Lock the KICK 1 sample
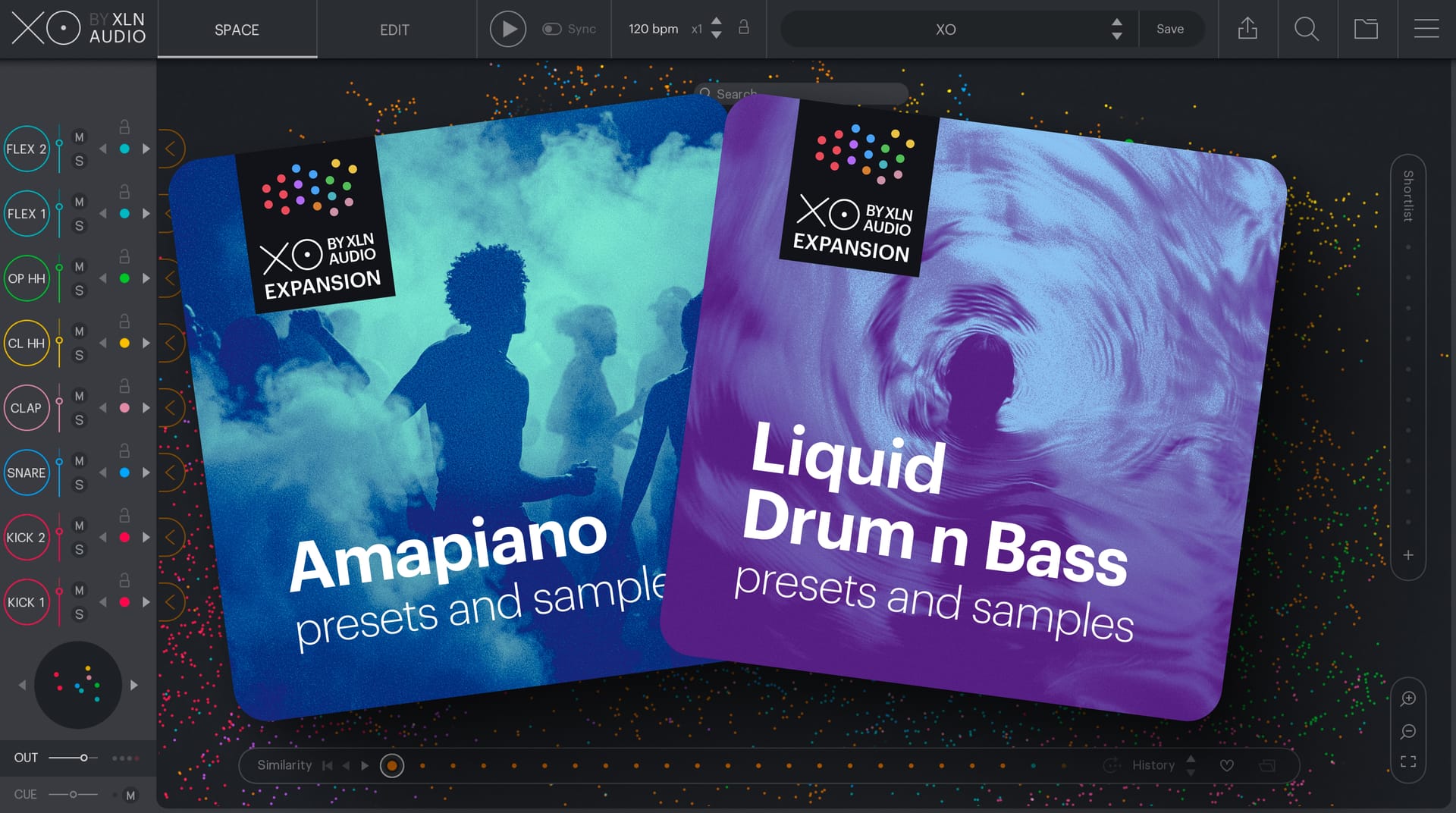Image resolution: width=1456 pixels, height=813 pixels. 124,580
